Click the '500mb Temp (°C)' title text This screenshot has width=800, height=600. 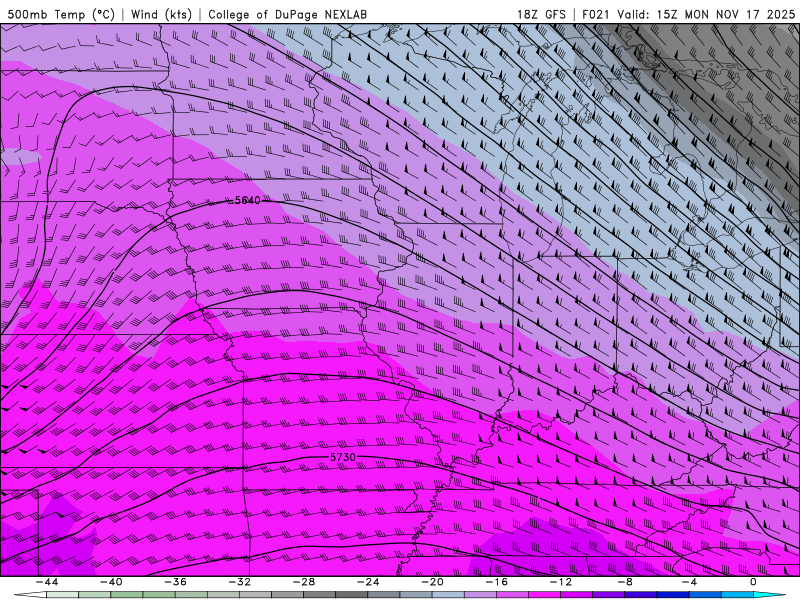[61, 14]
